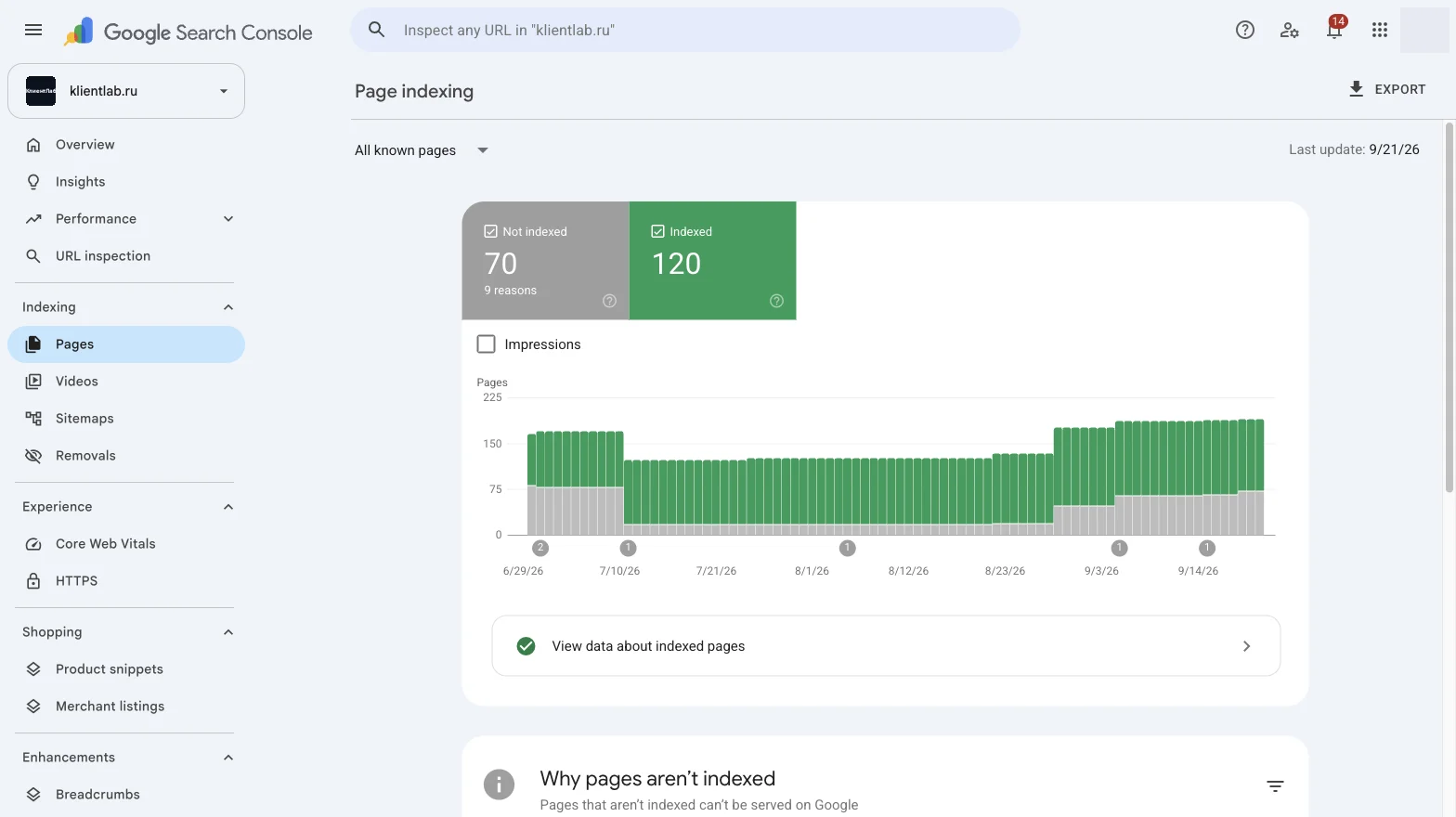Click help icon on Not indexed card
The image size is (1456, 817).
pos(609,301)
